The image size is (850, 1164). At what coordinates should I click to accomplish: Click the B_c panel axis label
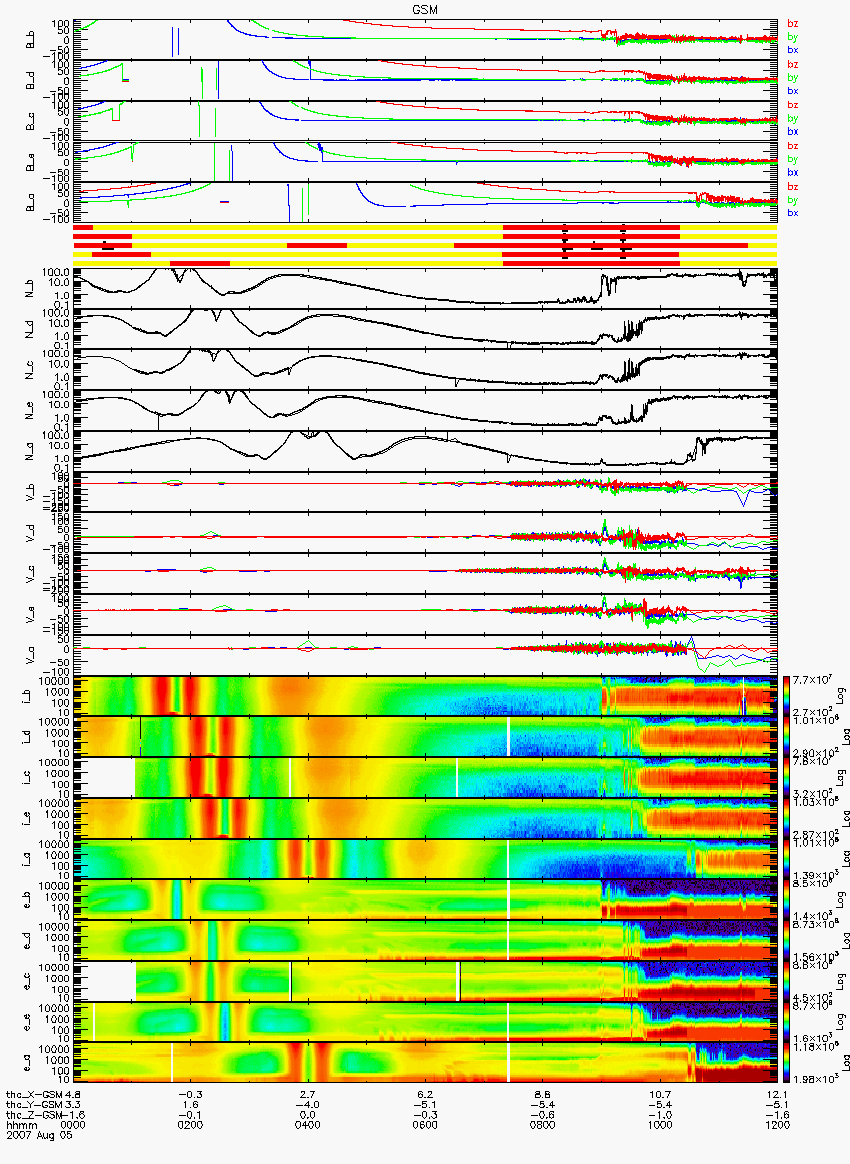click(30, 121)
